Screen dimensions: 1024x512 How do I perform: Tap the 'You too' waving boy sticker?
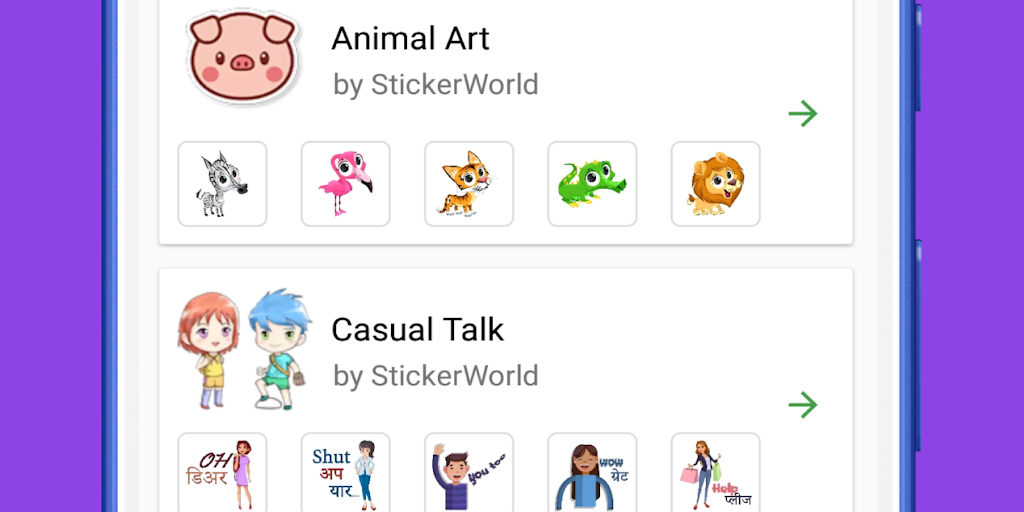click(469, 473)
